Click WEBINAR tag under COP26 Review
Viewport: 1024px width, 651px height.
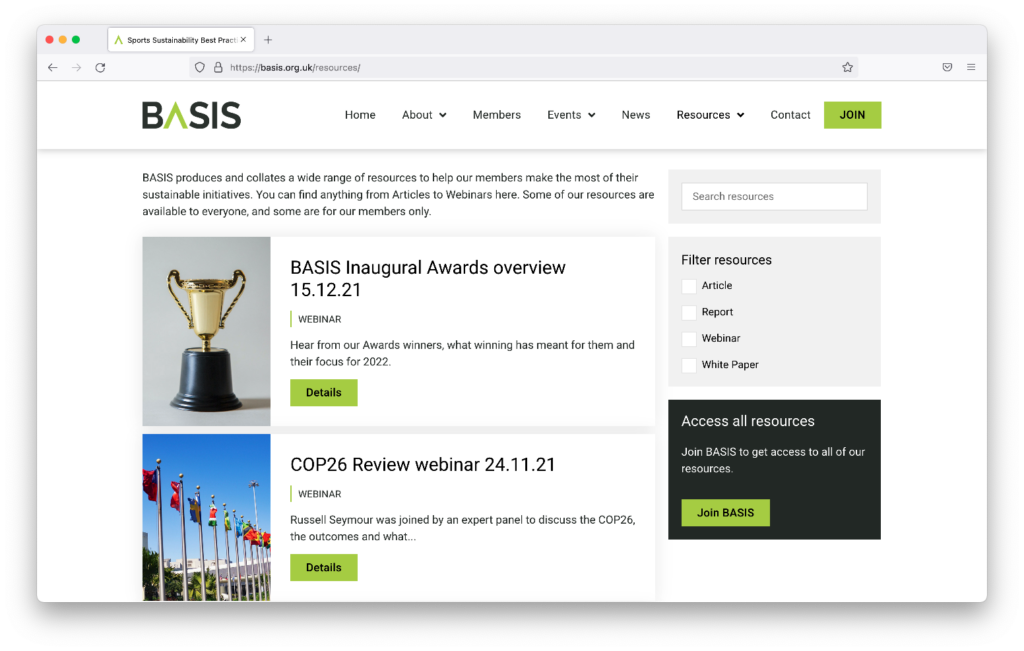[x=319, y=494]
